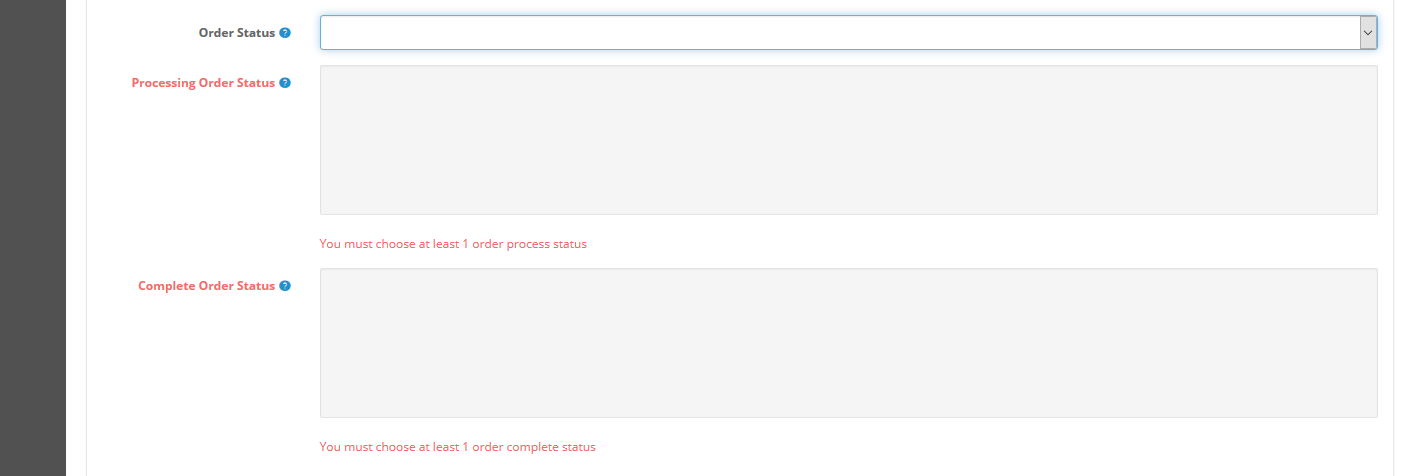This screenshot has height=476, width=1406.
Task: Open the Order Status dropdown arrow
Action: click(x=1368, y=33)
